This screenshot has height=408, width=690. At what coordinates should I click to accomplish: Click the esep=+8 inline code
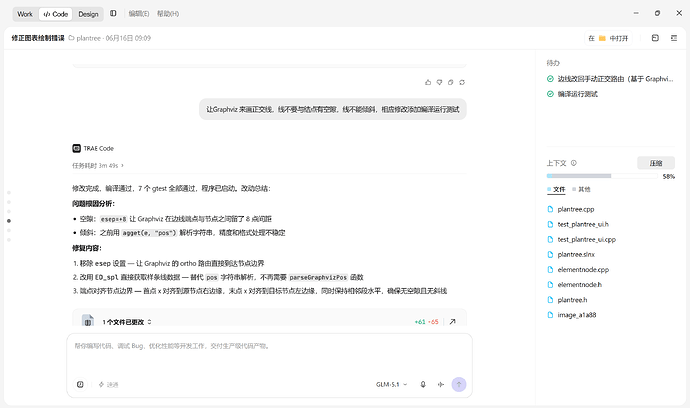point(114,219)
